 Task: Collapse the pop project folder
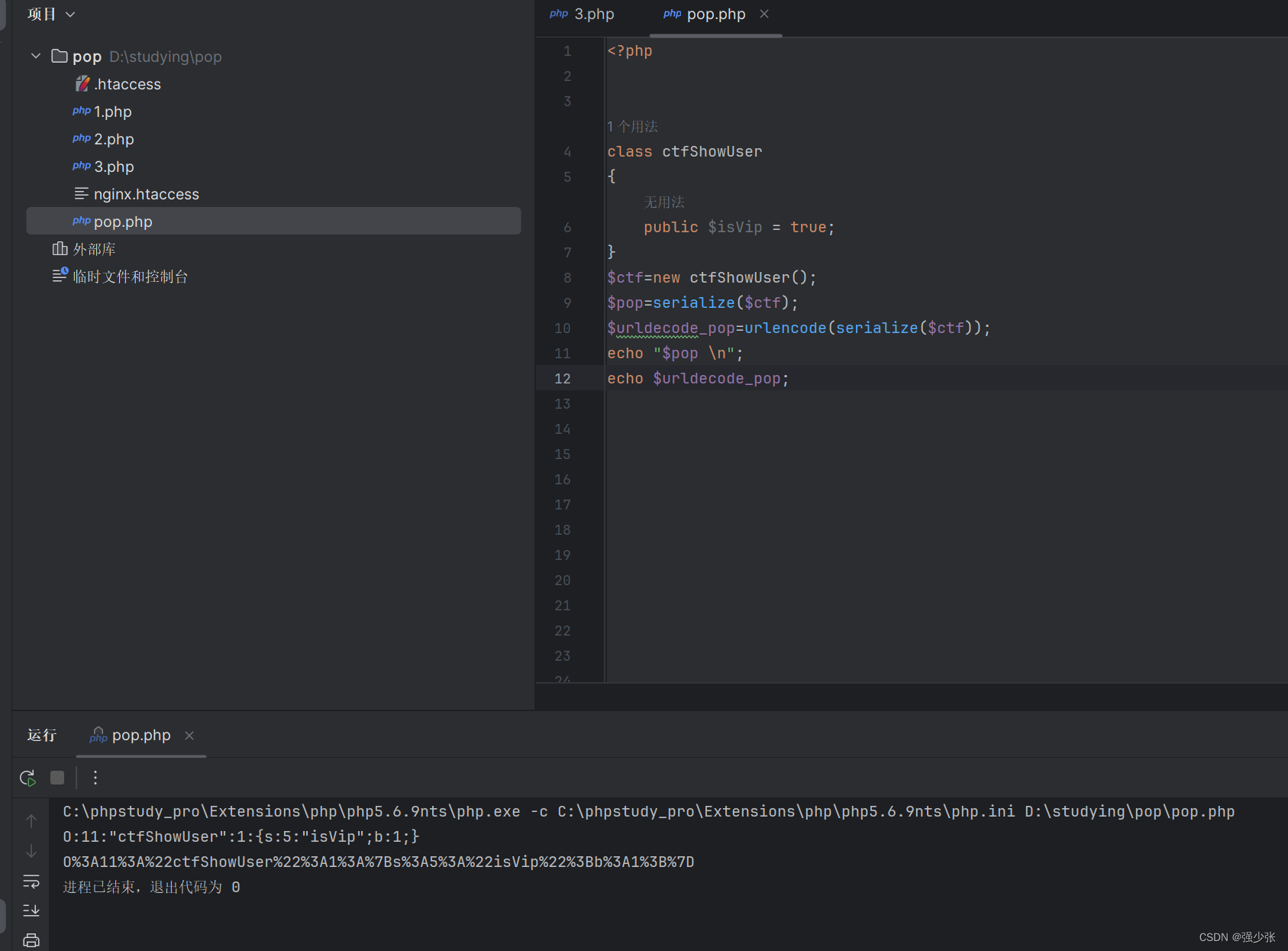click(35, 56)
